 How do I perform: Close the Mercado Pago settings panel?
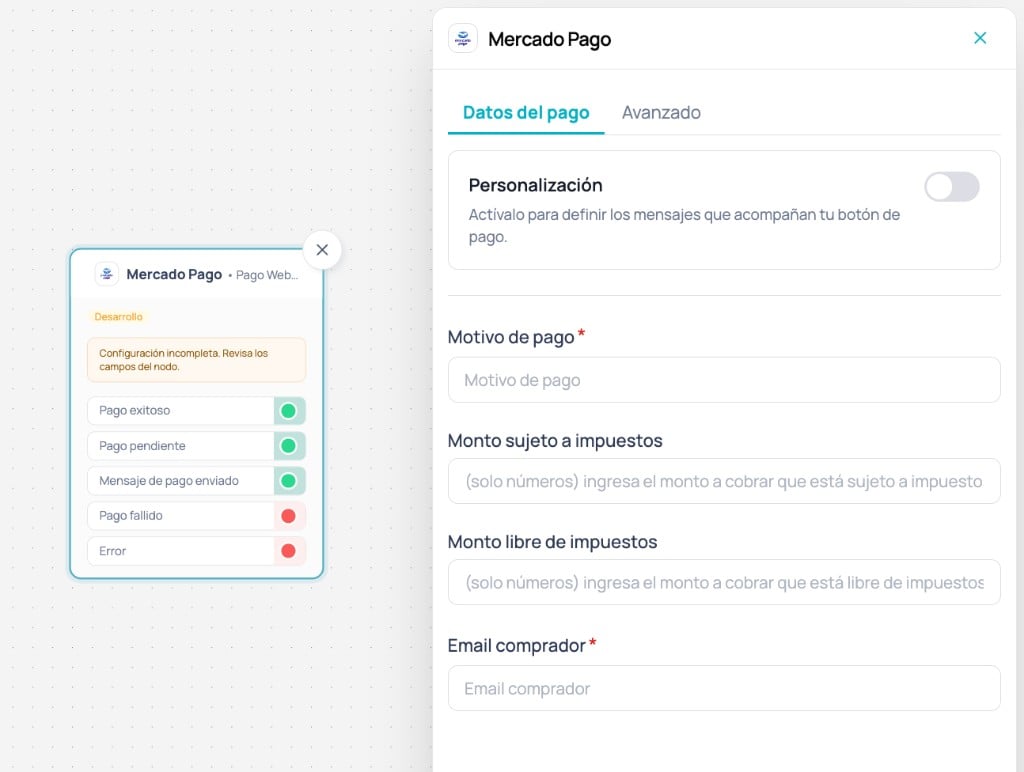(980, 38)
